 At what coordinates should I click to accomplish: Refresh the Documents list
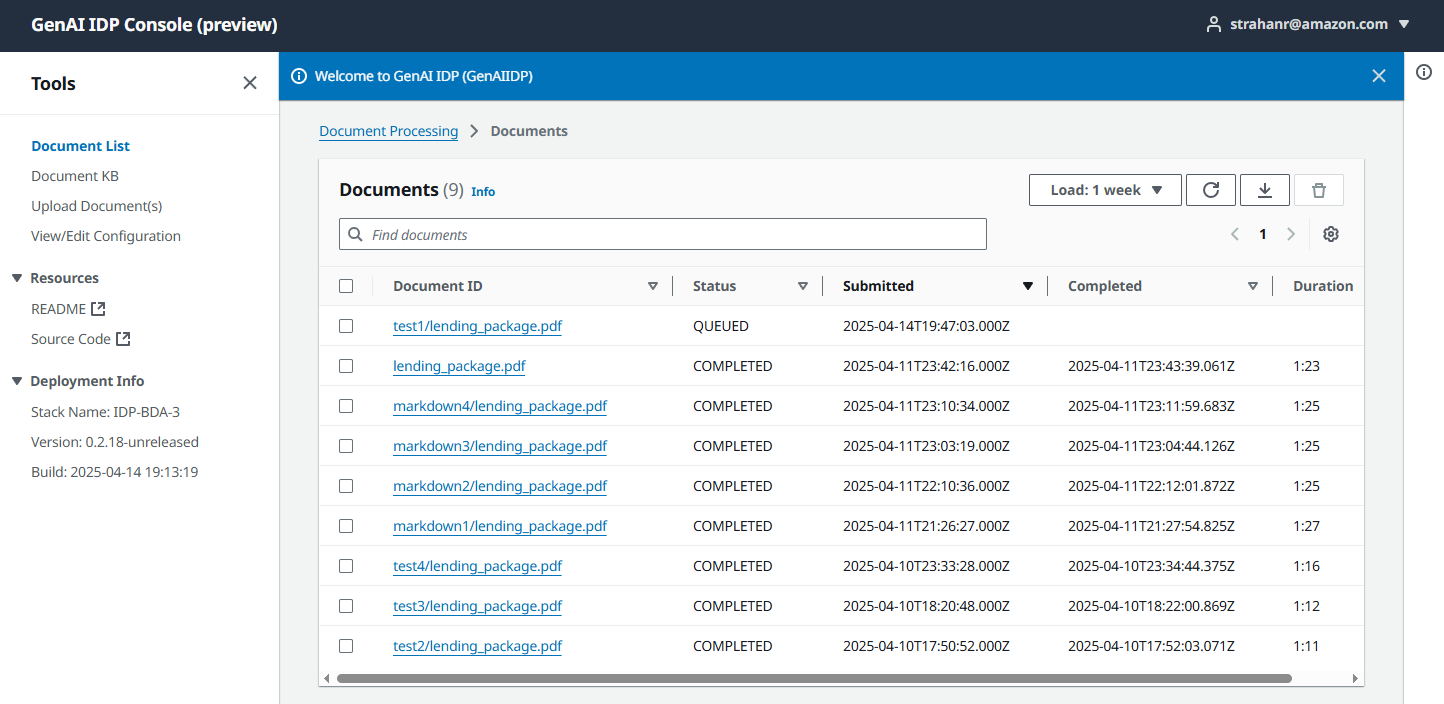pos(1211,189)
